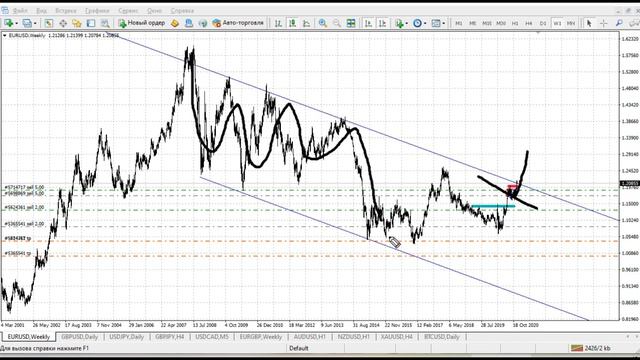The height and width of the screenshot is (360, 640).
Task: Expand the Profiles dropdown arrow
Action: tap(35, 23)
